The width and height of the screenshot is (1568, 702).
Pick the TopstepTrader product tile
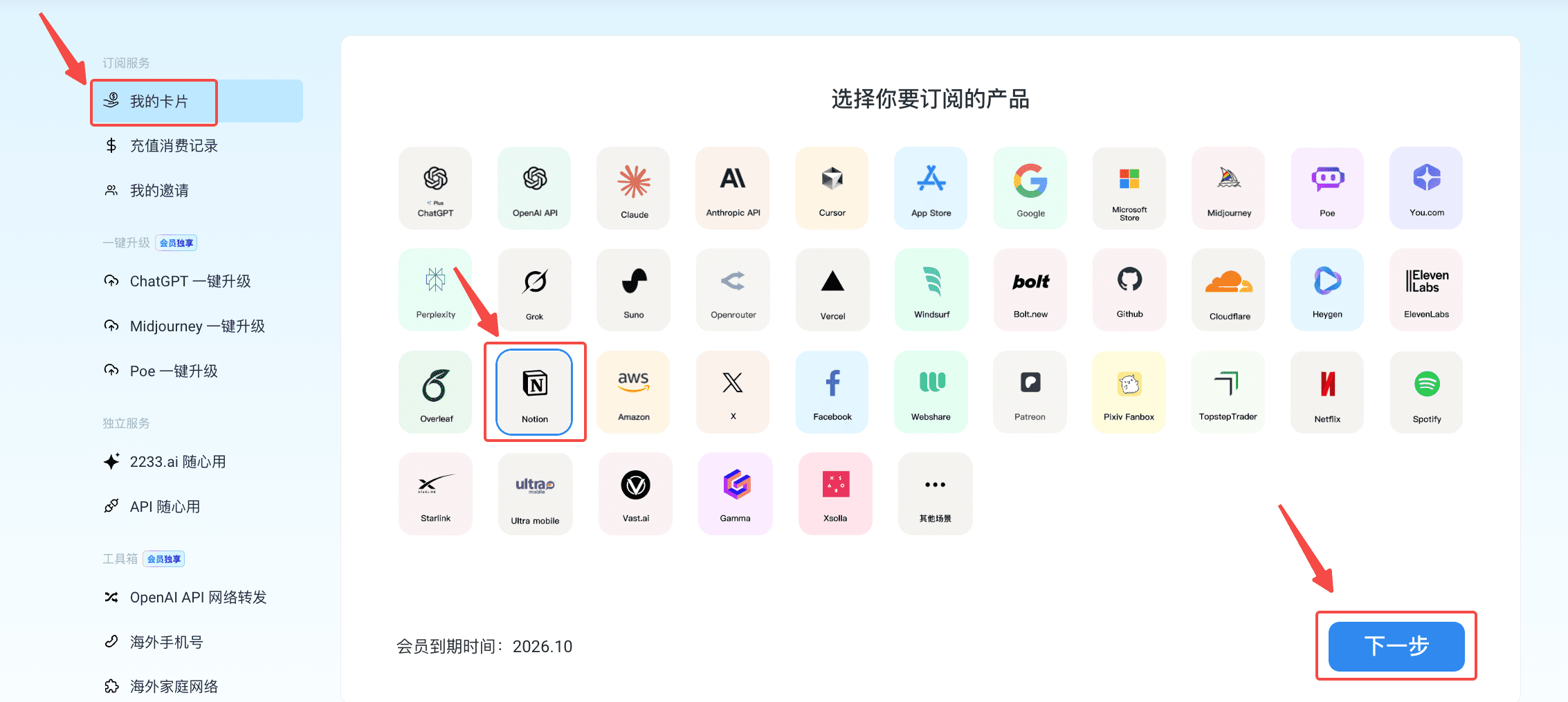click(1228, 392)
